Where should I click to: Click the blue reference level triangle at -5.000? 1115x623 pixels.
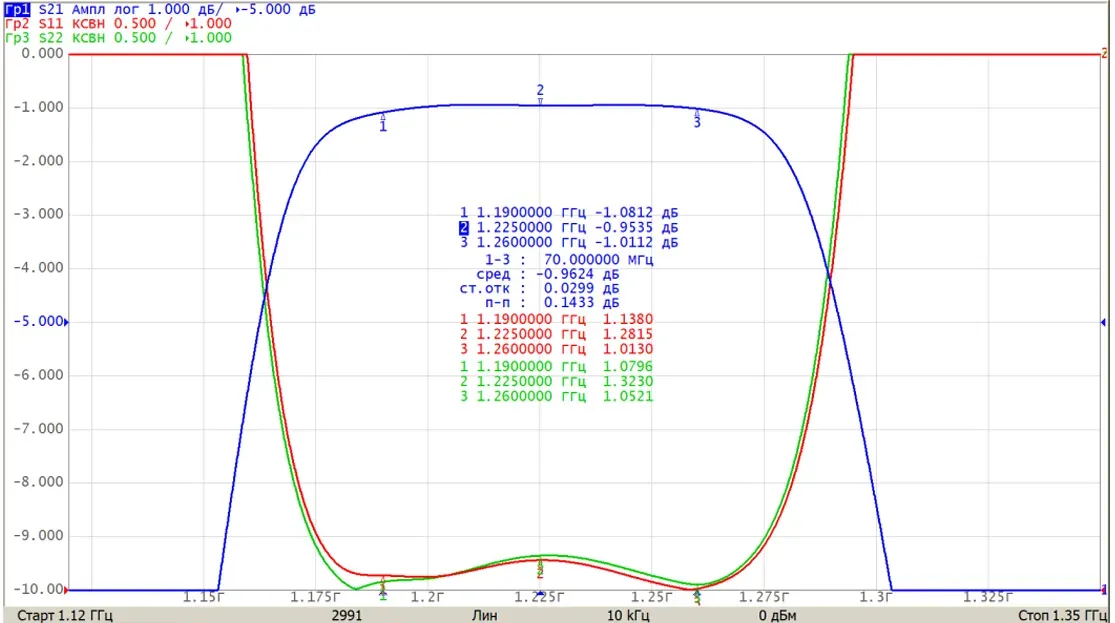coord(67,322)
